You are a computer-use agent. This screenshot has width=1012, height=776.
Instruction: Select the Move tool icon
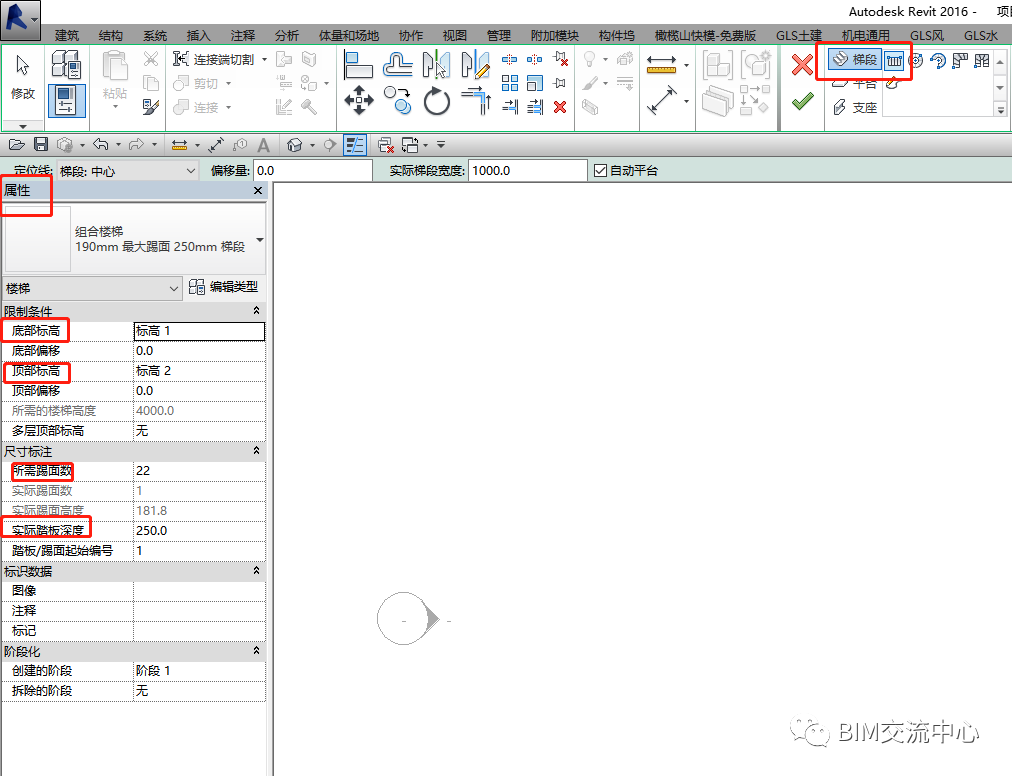(359, 101)
